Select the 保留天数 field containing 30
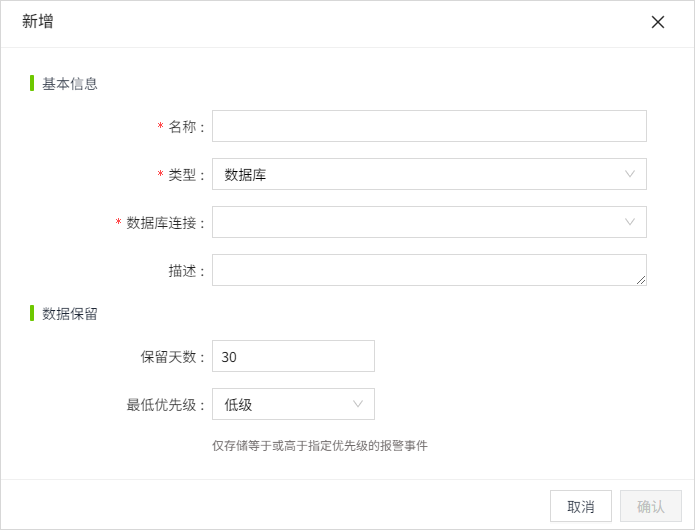This screenshot has width=695, height=530. click(293, 356)
